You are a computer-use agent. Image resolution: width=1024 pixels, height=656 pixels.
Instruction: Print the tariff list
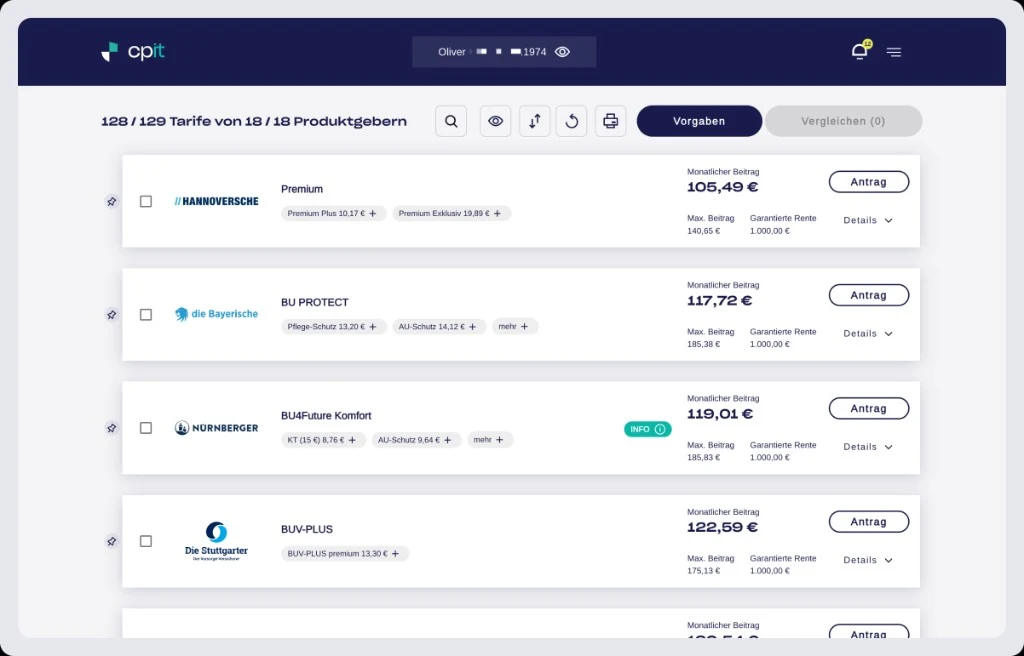[611, 121]
